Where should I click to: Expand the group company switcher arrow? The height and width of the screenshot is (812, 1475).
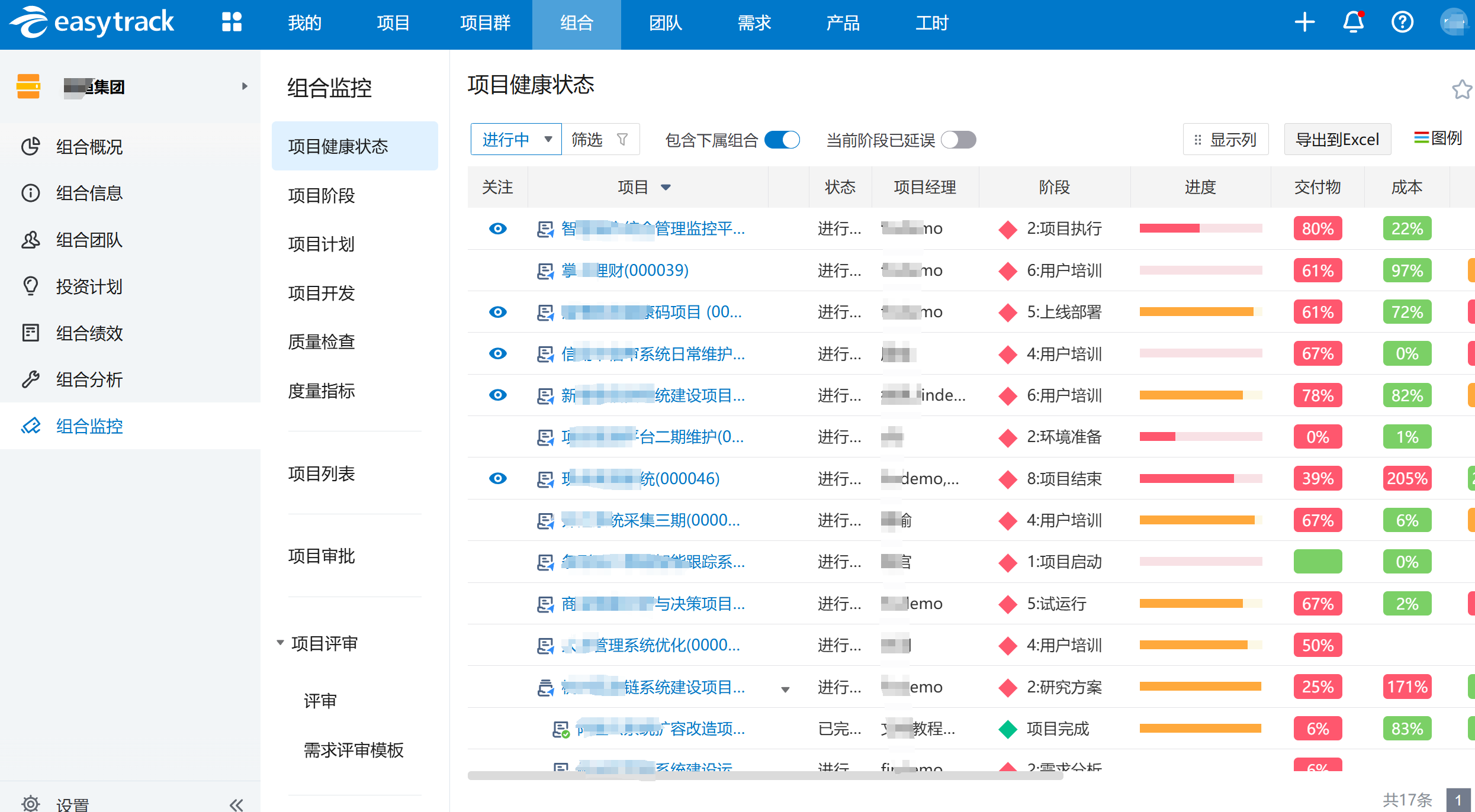click(245, 86)
